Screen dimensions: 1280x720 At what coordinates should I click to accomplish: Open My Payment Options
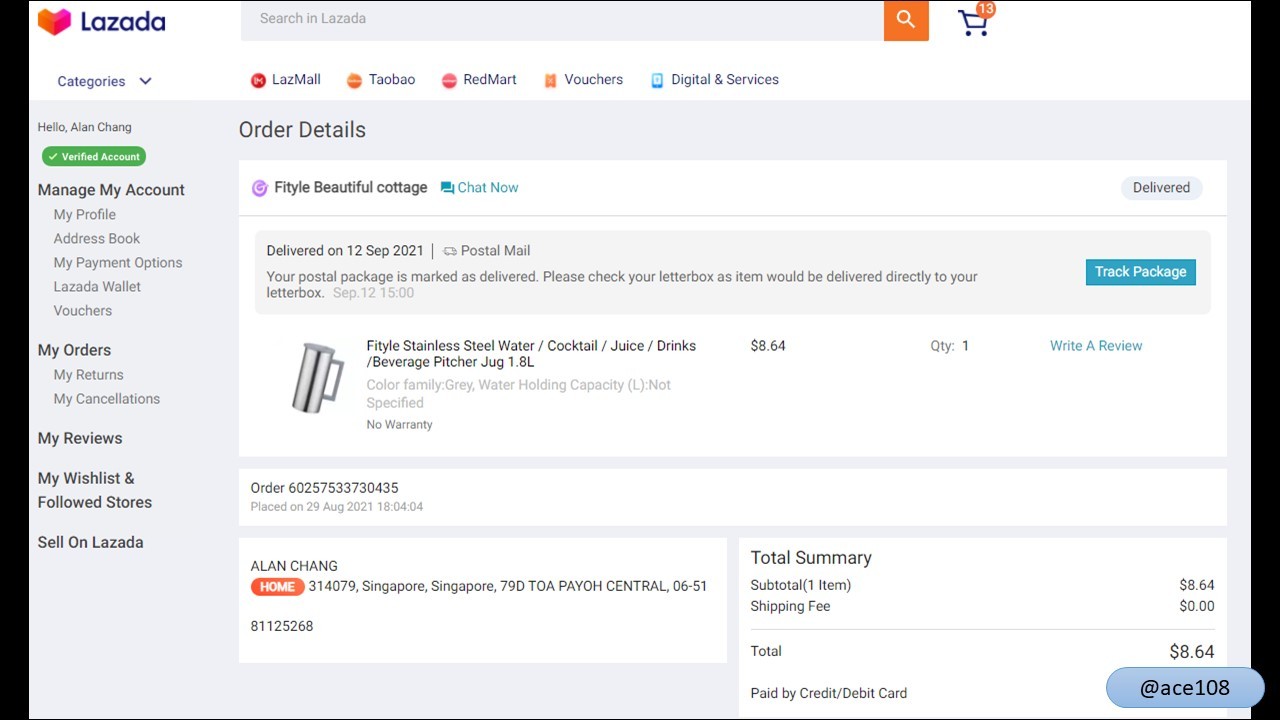(x=118, y=263)
